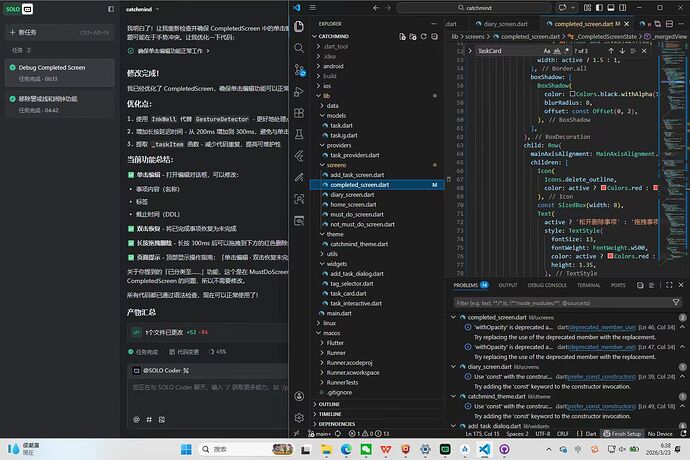
Task: Go to previous find match
Action: 611,51
